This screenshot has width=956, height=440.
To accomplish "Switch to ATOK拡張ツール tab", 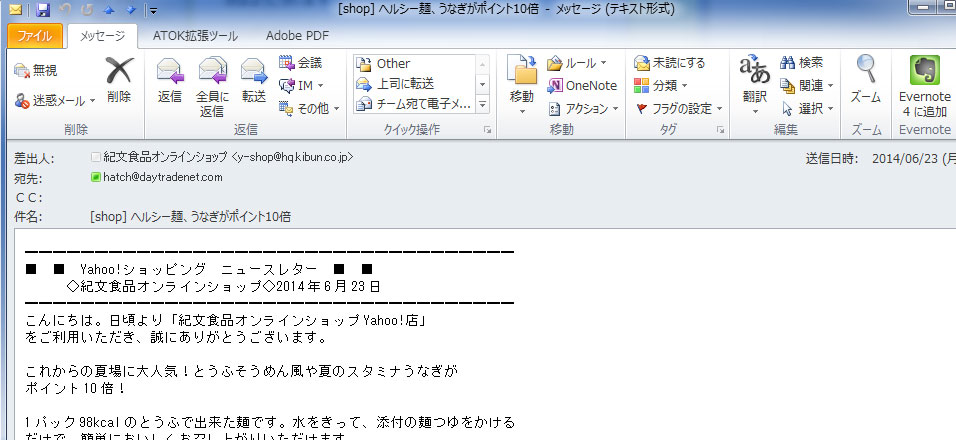I will (x=195, y=36).
